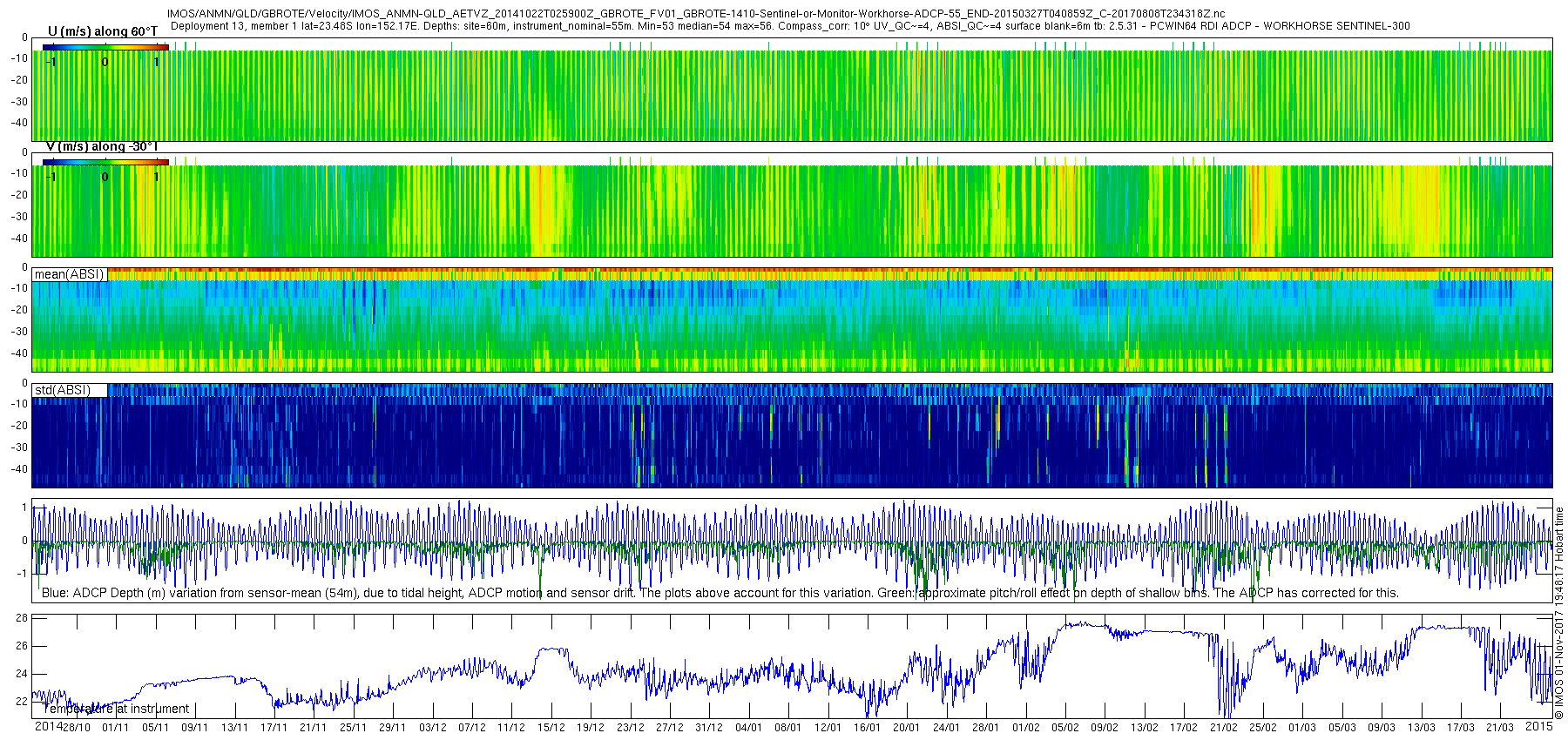
Task: Click the '17/02' date tick label
Action: click(x=1184, y=728)
